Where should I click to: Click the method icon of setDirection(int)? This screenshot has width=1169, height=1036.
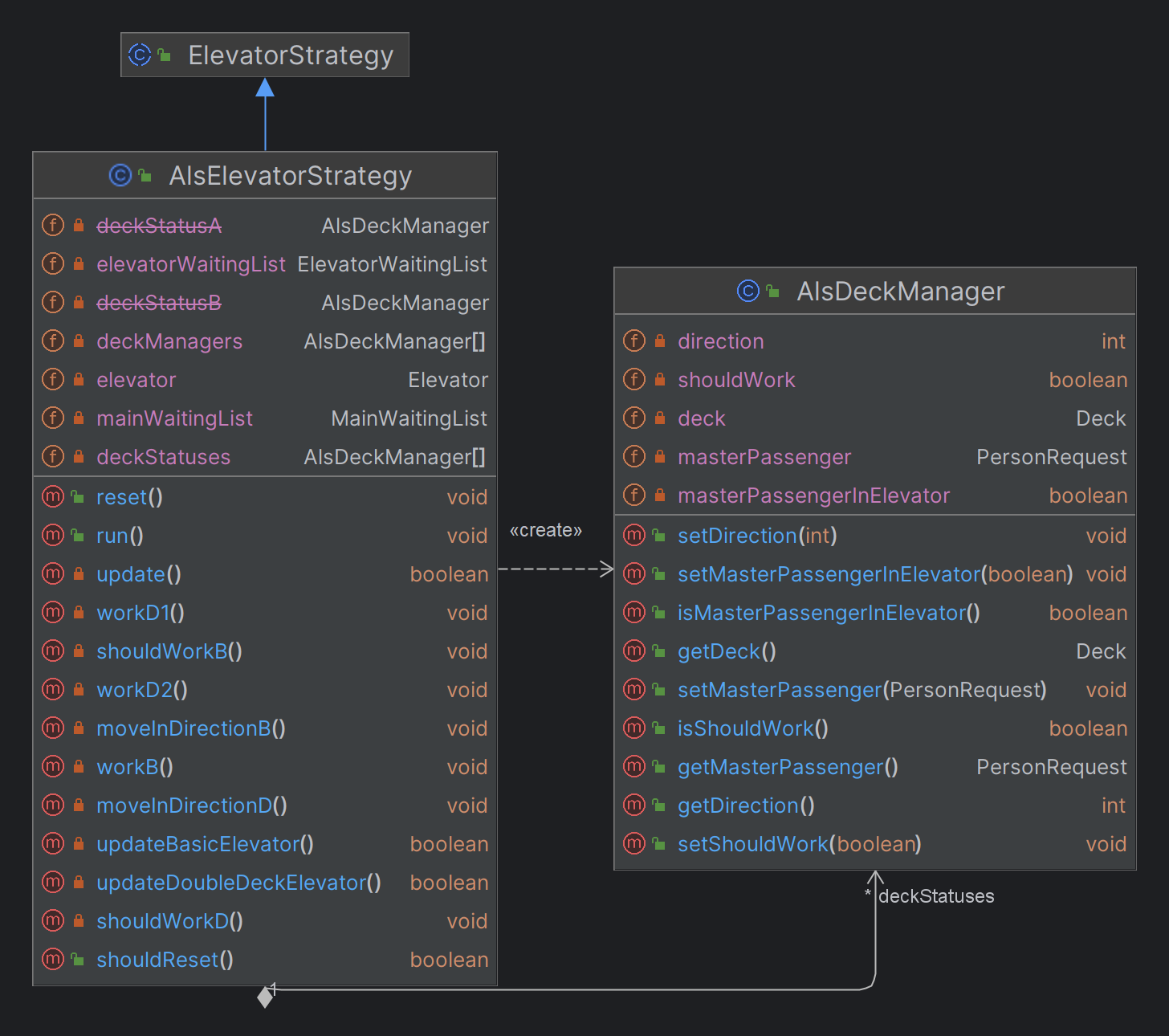(x=634, y=535)
